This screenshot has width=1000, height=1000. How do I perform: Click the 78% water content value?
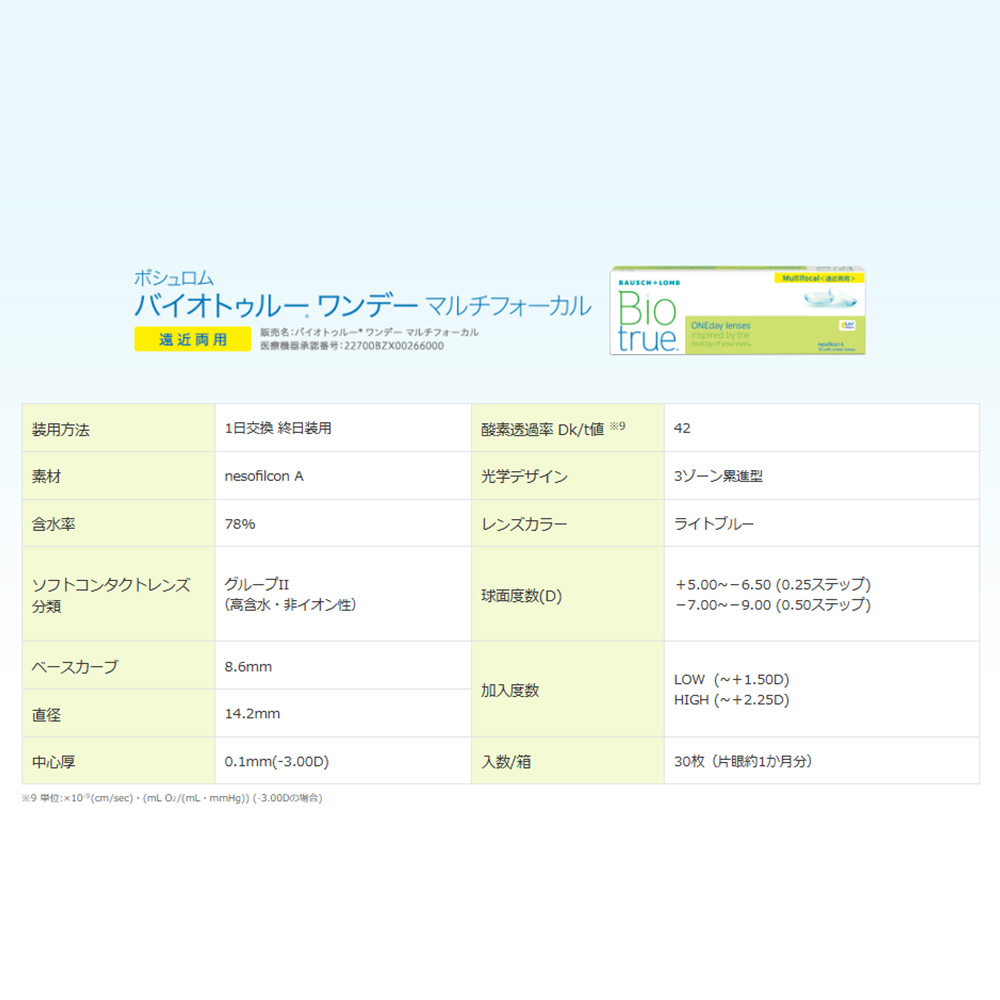240,524
